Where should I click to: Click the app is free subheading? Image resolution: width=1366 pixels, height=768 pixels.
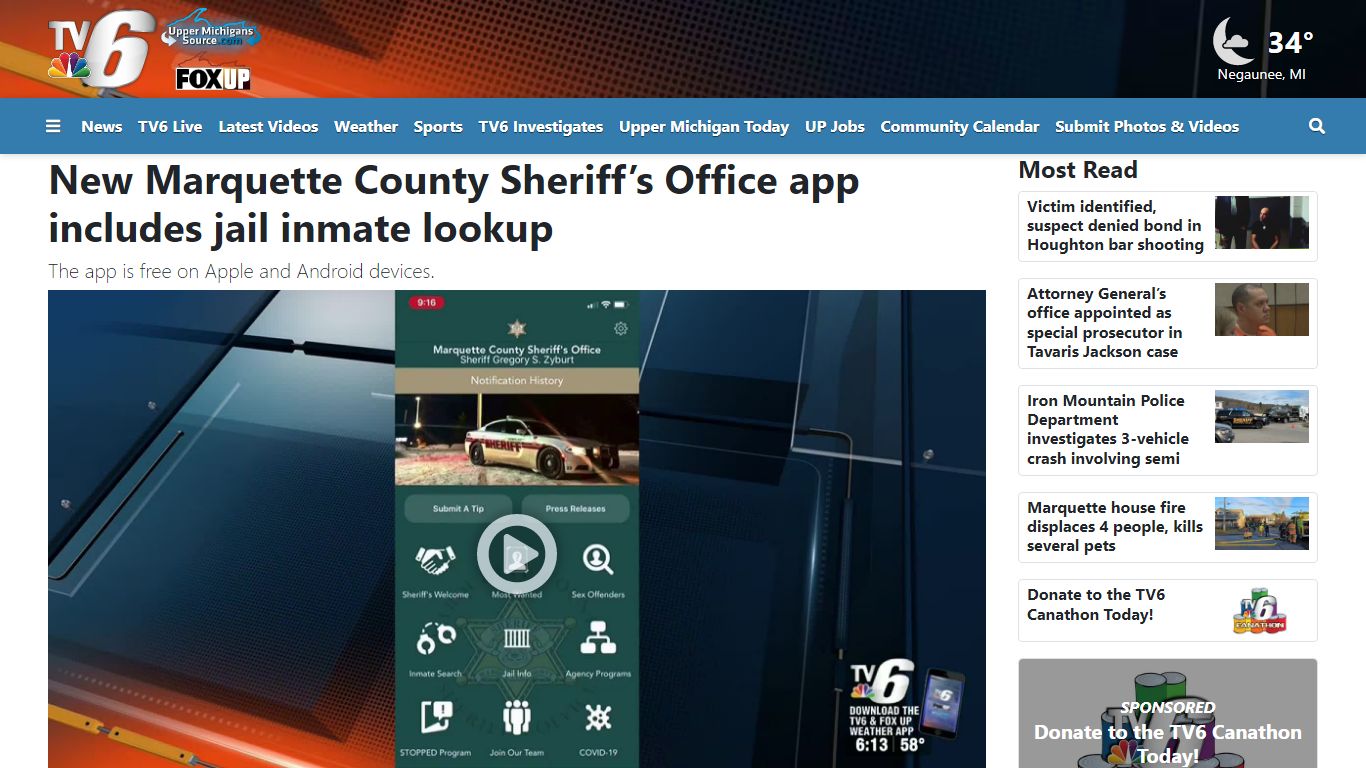241,271
